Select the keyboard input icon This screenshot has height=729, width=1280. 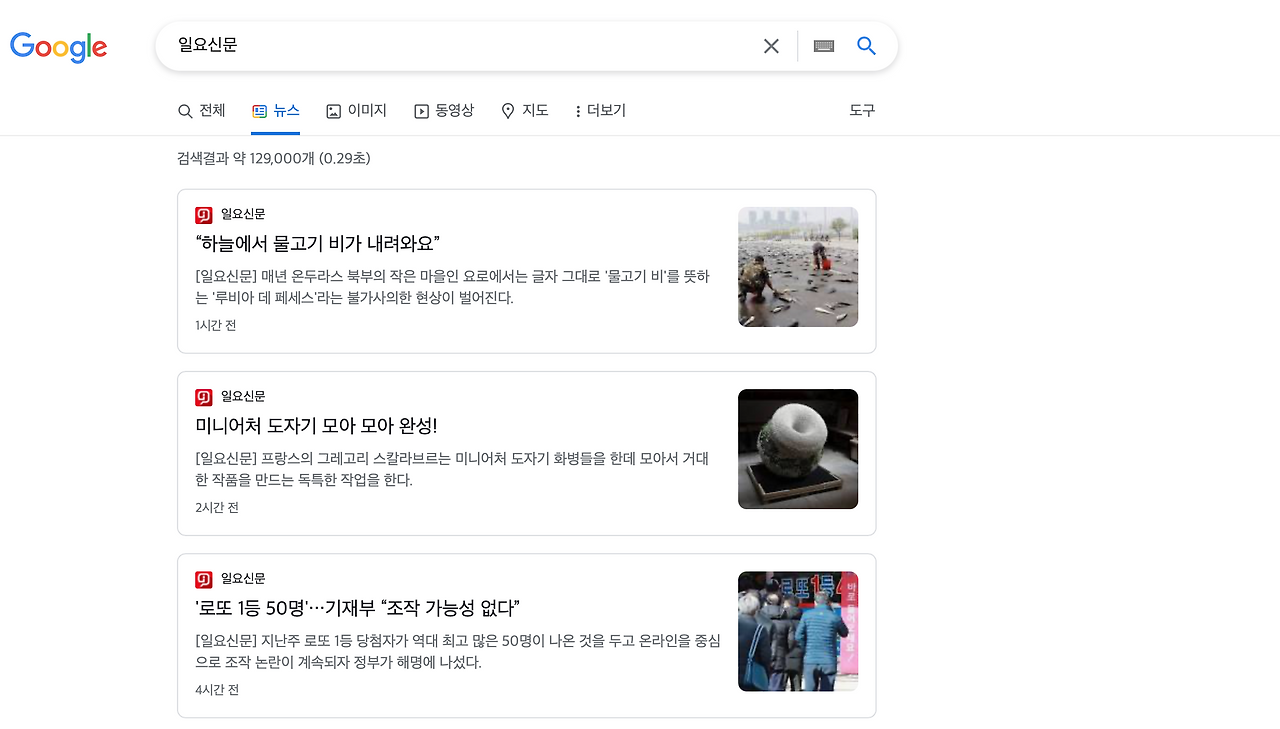822,45
